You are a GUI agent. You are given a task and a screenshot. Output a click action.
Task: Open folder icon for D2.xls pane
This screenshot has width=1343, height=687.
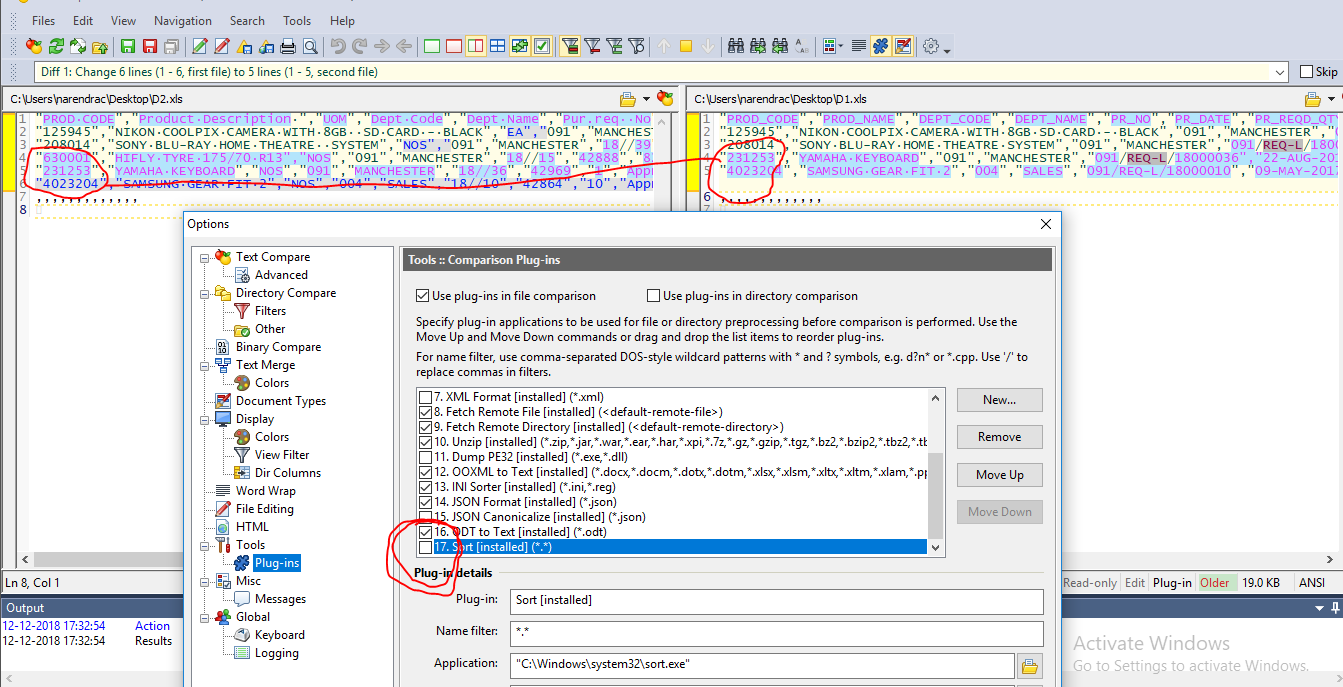(628, 99)
